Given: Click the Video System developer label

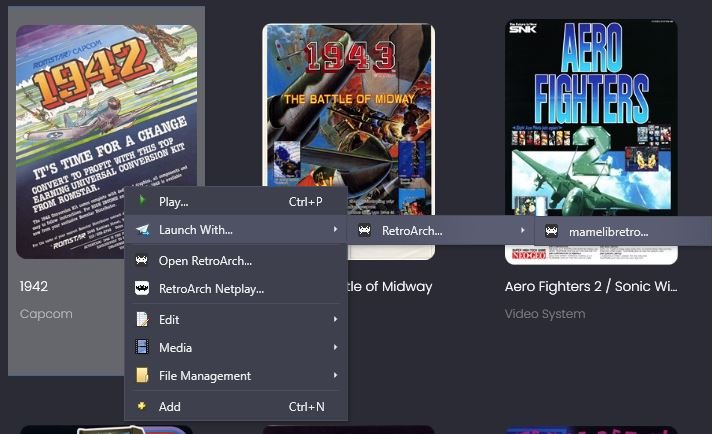Looking at the screenshot, I should (545, 314).
